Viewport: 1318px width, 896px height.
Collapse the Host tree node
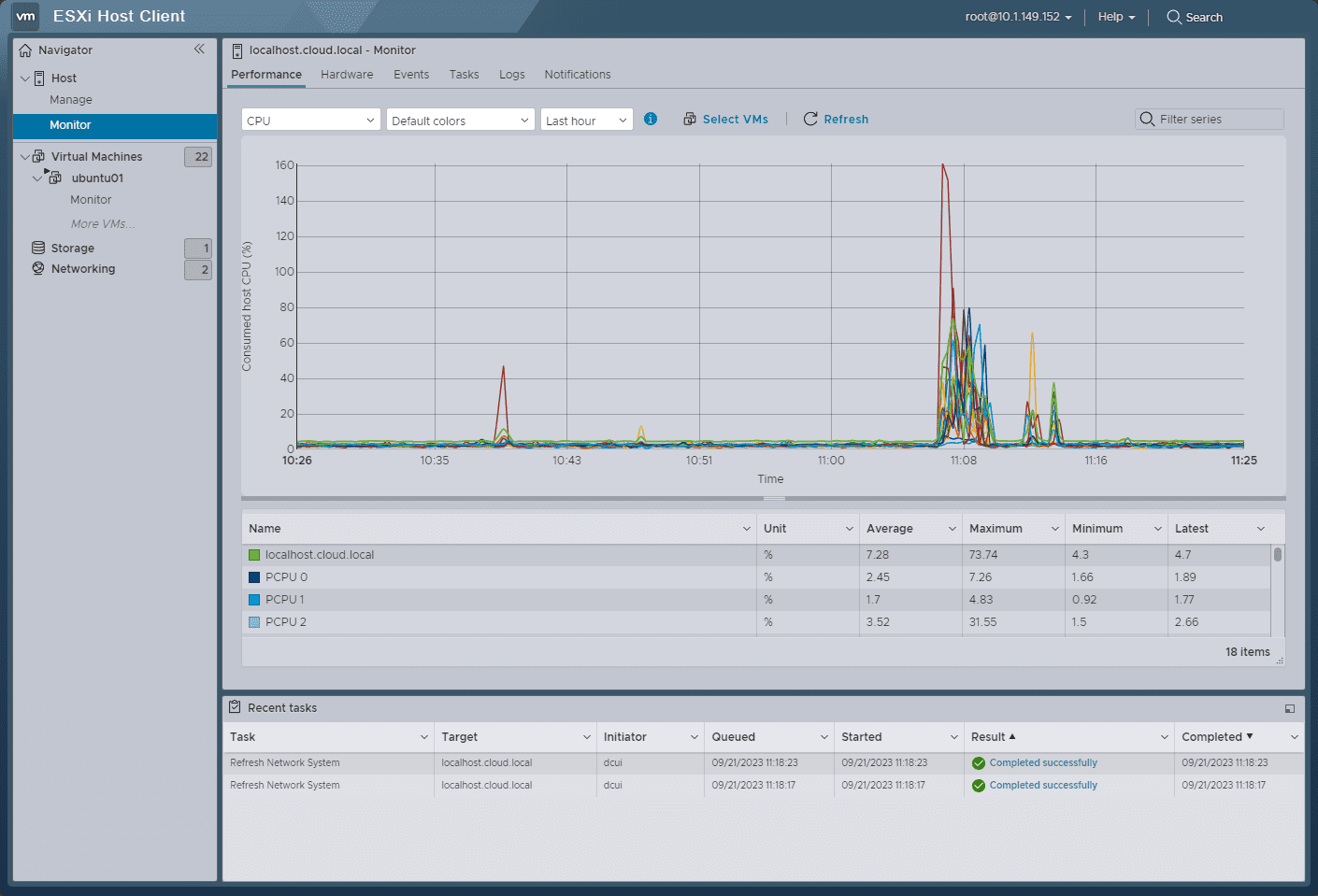click(x=25, y=78)
